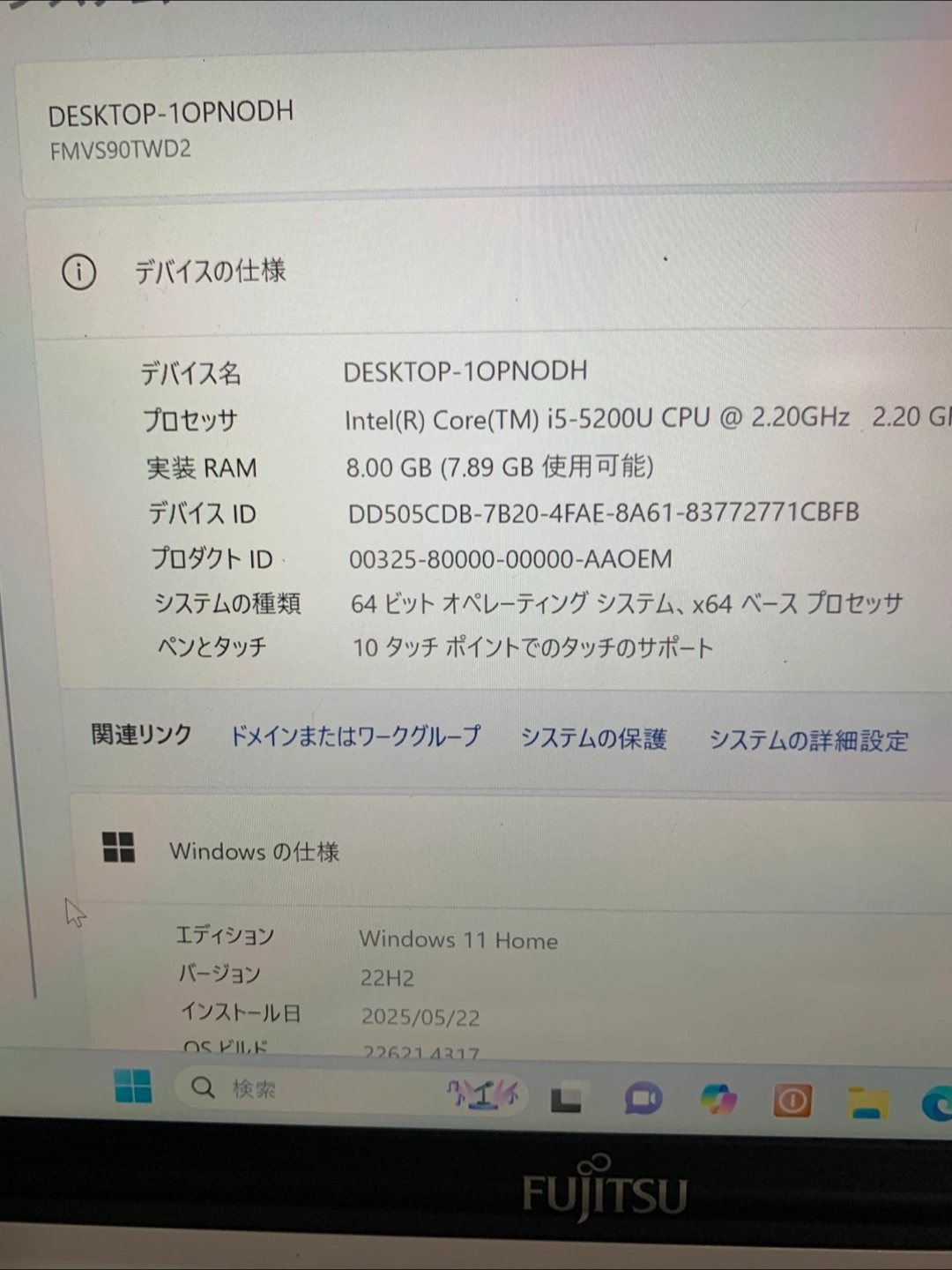Click the magnifier icon in the search box
Screen dimensions: 952x1270
coord(203,1087)
